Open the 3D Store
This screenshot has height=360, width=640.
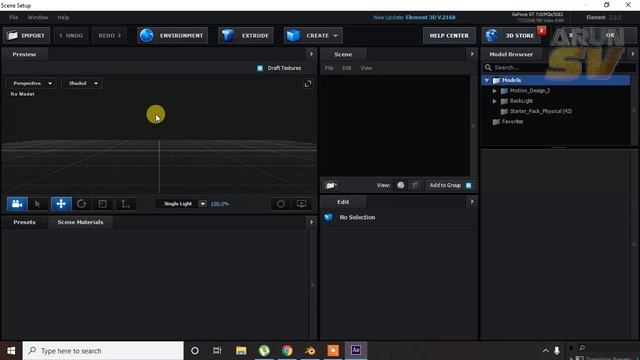tap(511, 36)
